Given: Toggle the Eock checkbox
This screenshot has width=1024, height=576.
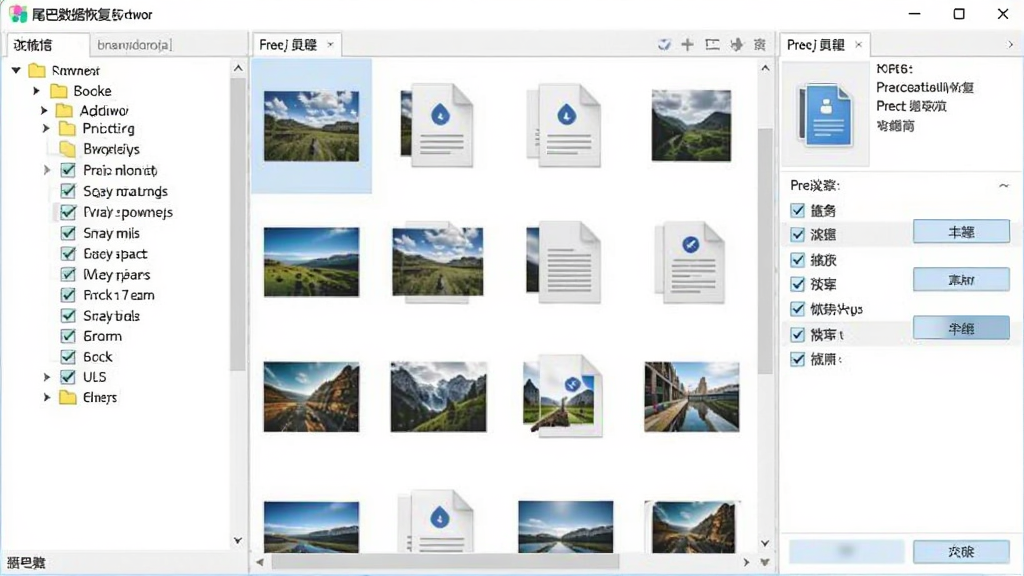Looking at the screenshot, I should tap(68, 357).
